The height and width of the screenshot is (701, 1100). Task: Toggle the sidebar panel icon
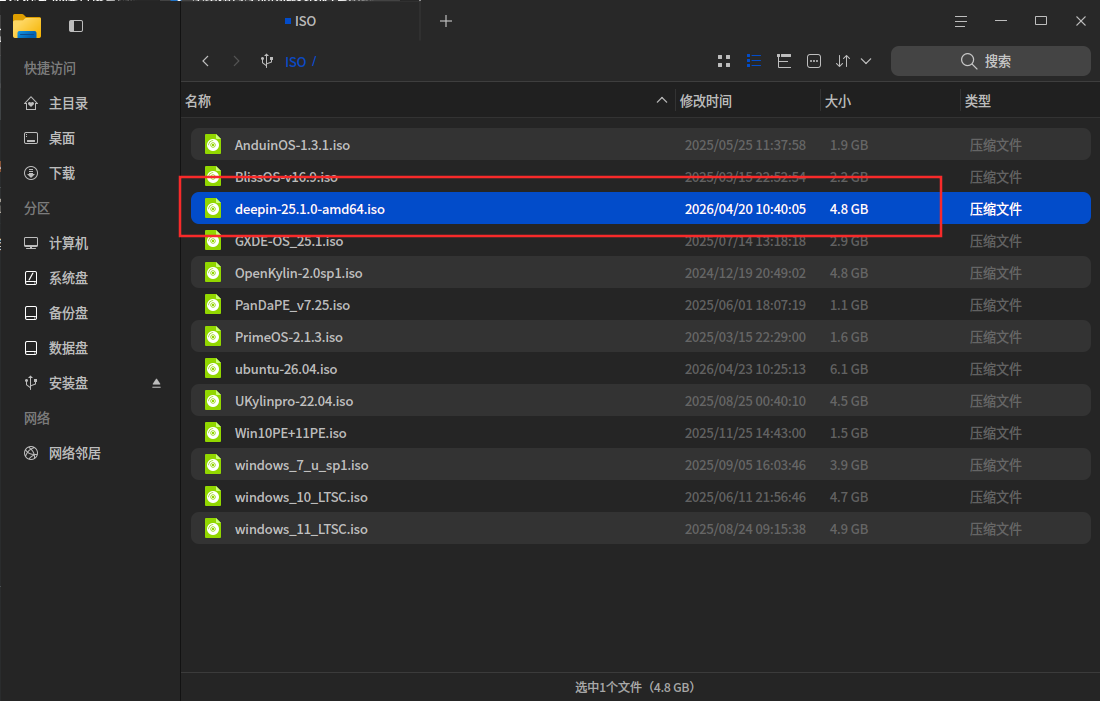tap(76, 26)
